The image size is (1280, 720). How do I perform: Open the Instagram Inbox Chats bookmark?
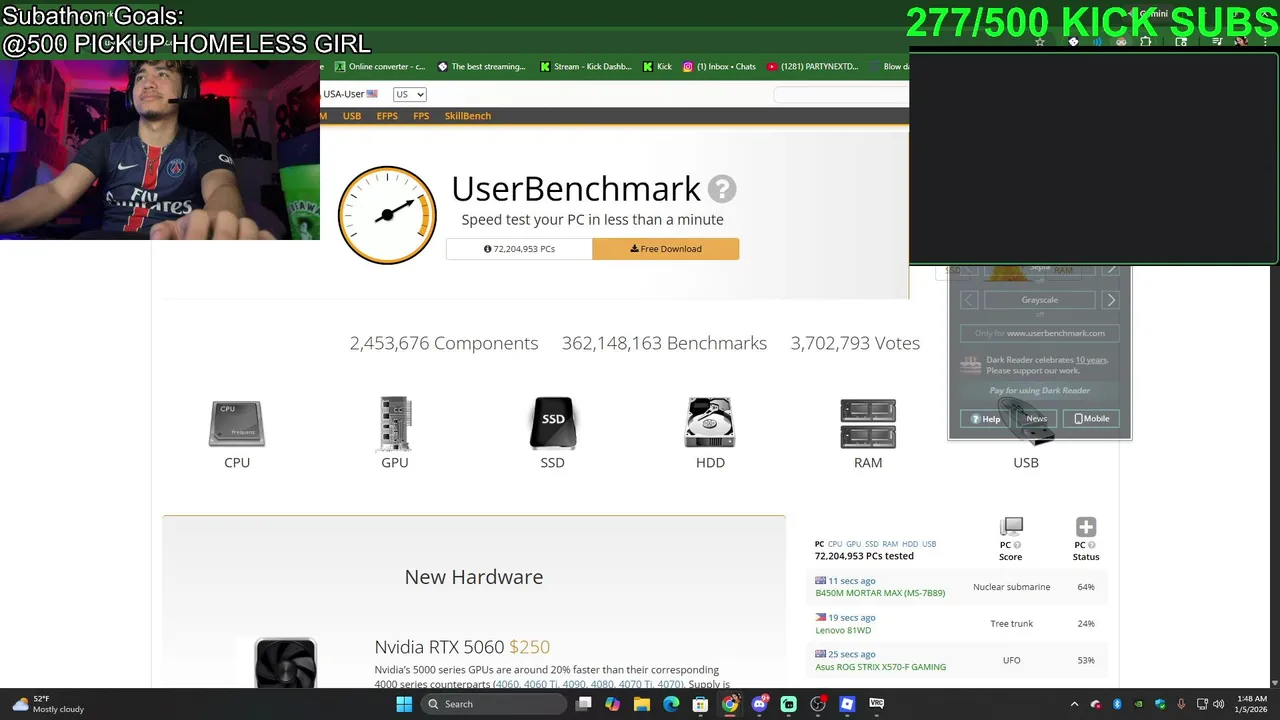coord(719,67)
